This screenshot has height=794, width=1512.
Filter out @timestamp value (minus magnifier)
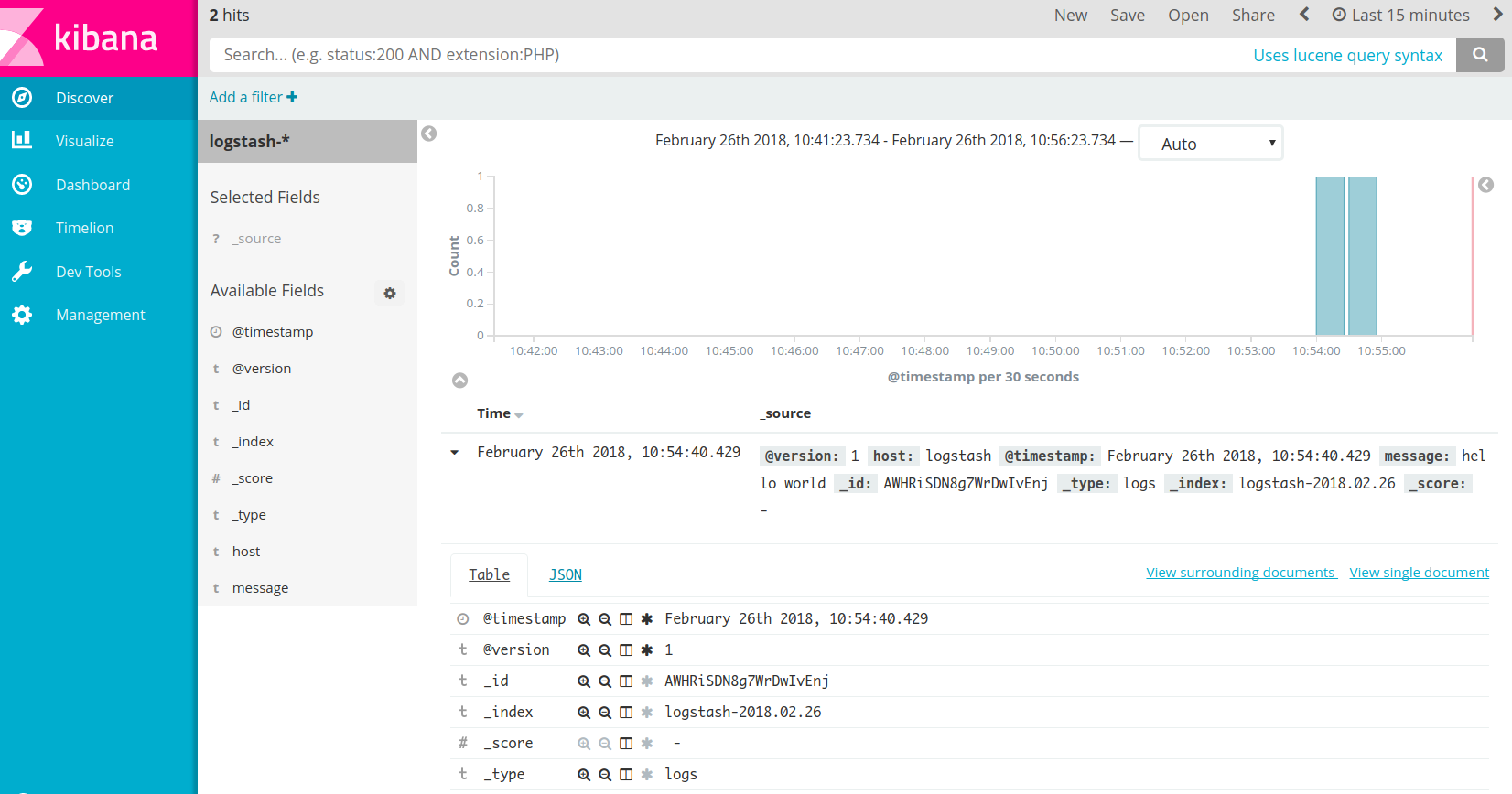[x=605, y=619]
